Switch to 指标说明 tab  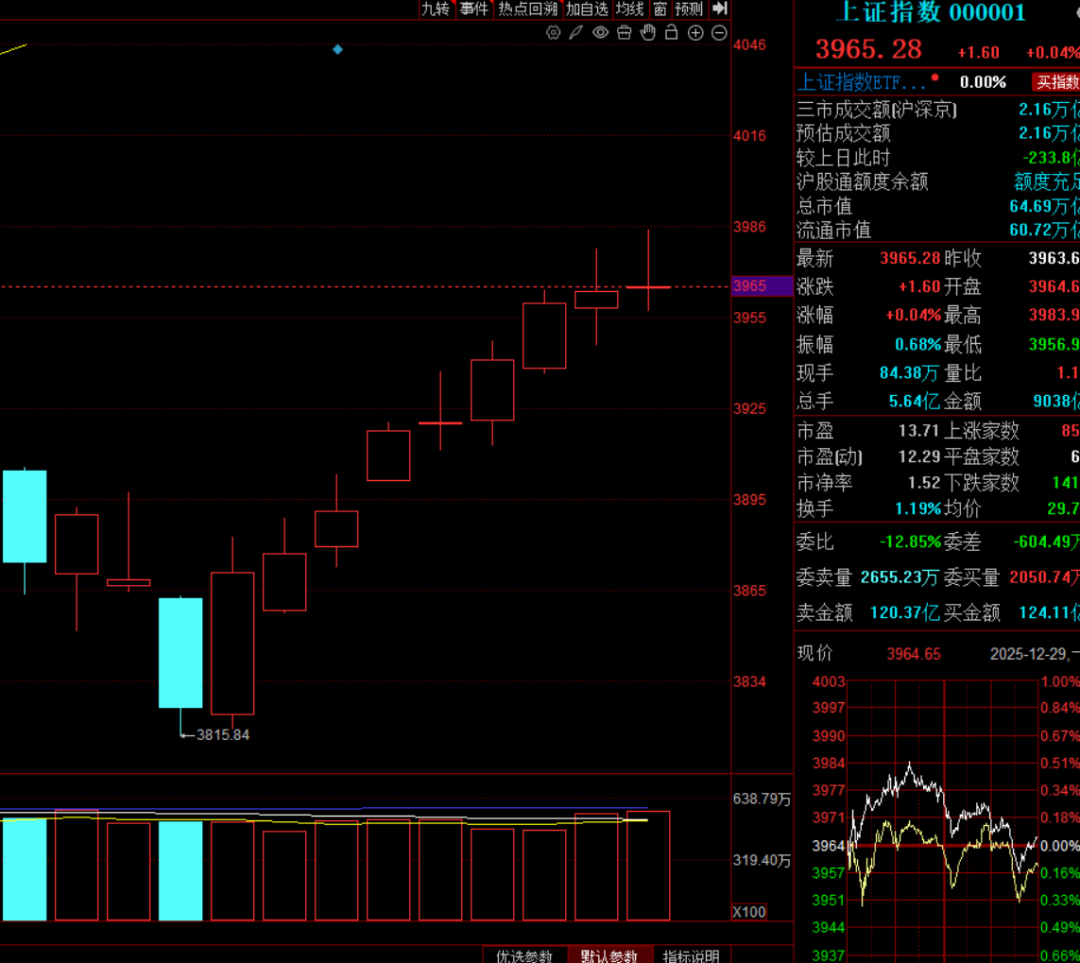[691, 956]
